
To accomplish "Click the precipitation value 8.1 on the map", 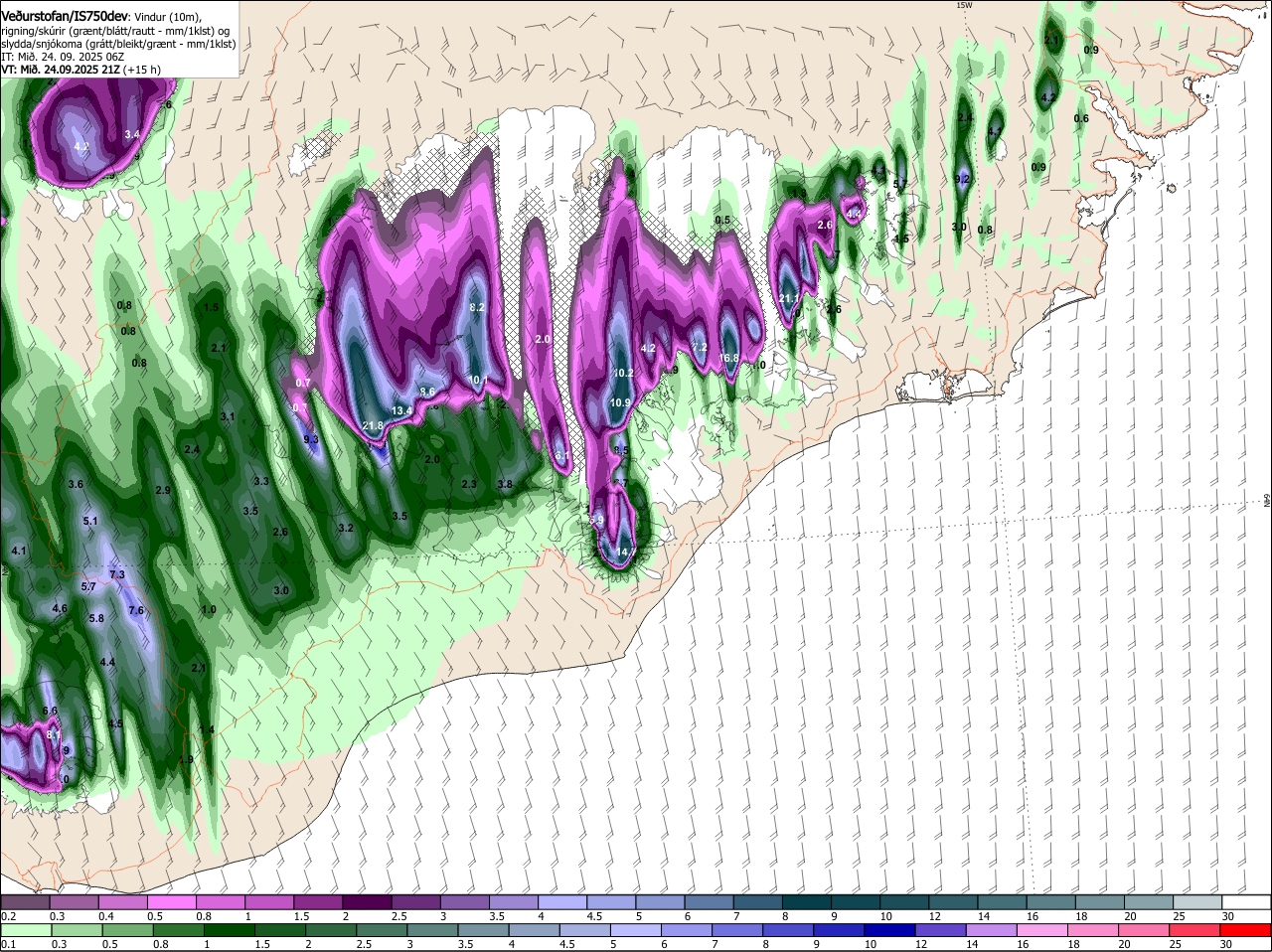I will tap(54, 734).
